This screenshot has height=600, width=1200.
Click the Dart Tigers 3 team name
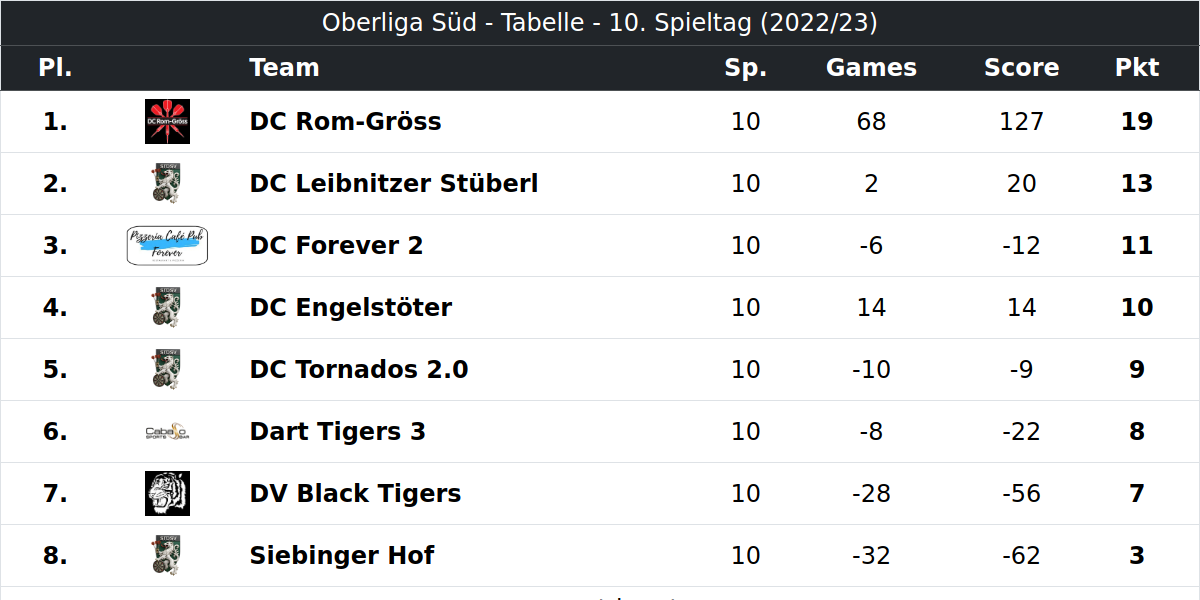tap(338, 431)
